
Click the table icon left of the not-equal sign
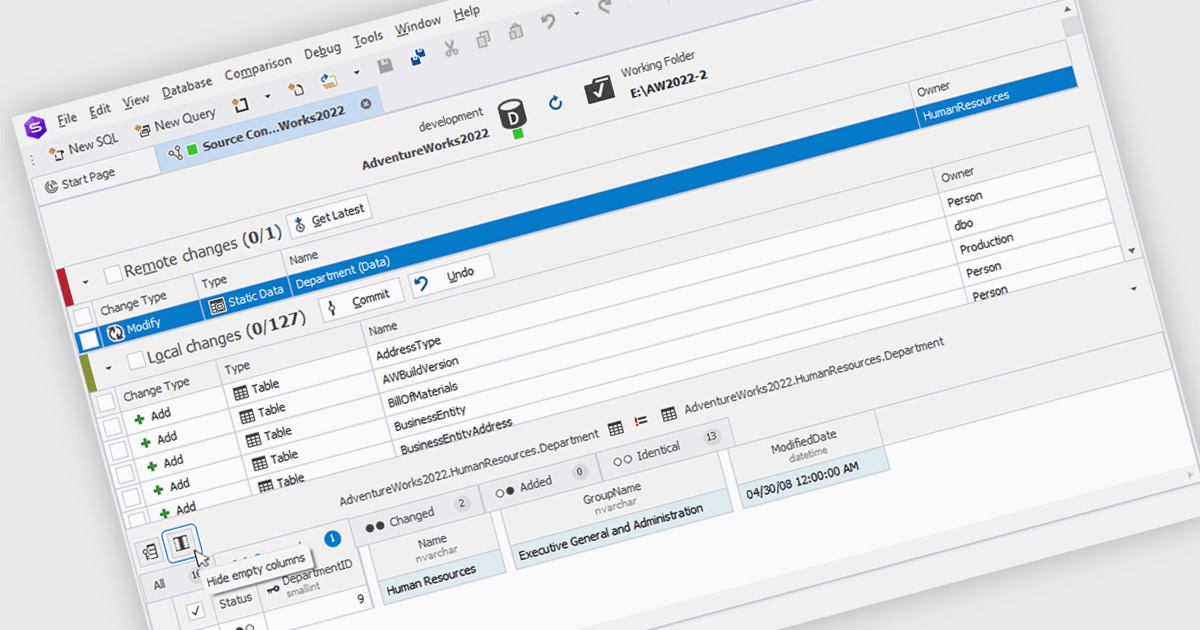pyautogui.click(x=617, y=428)
